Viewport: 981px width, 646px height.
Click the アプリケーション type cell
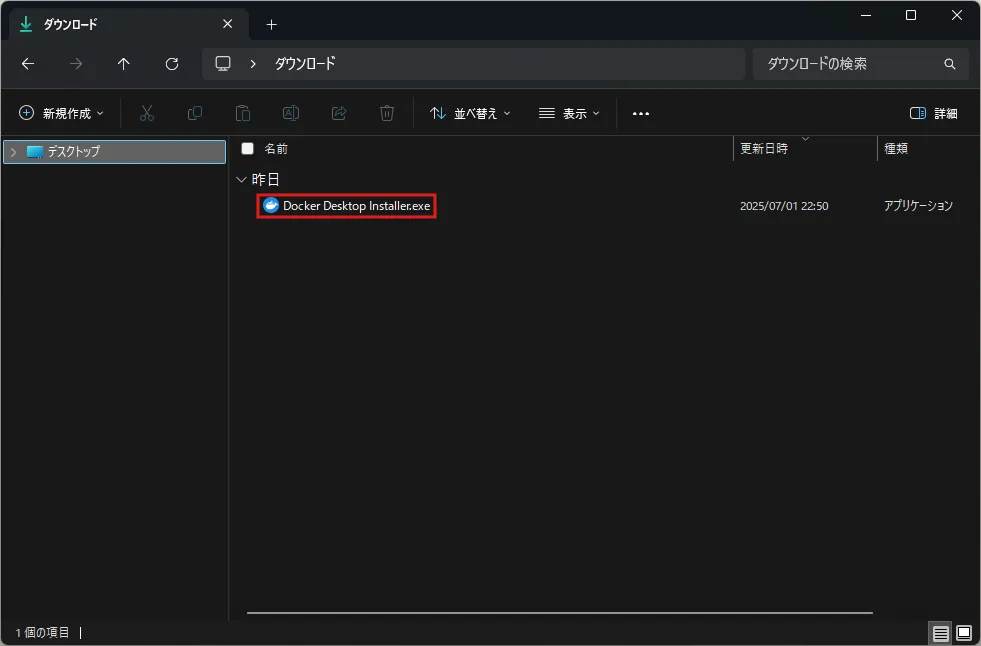(x=918, y=206)
